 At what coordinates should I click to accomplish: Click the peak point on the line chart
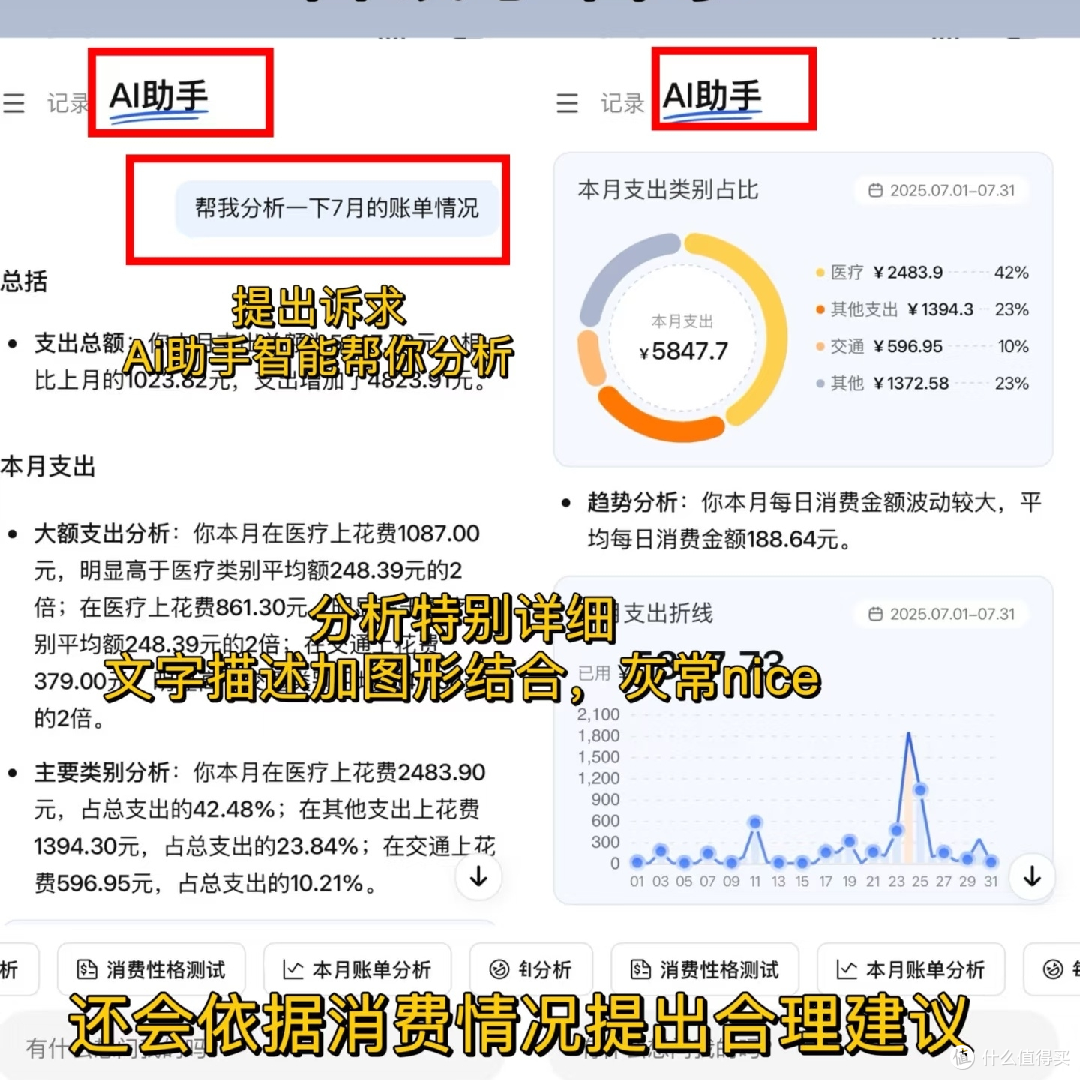908,734
